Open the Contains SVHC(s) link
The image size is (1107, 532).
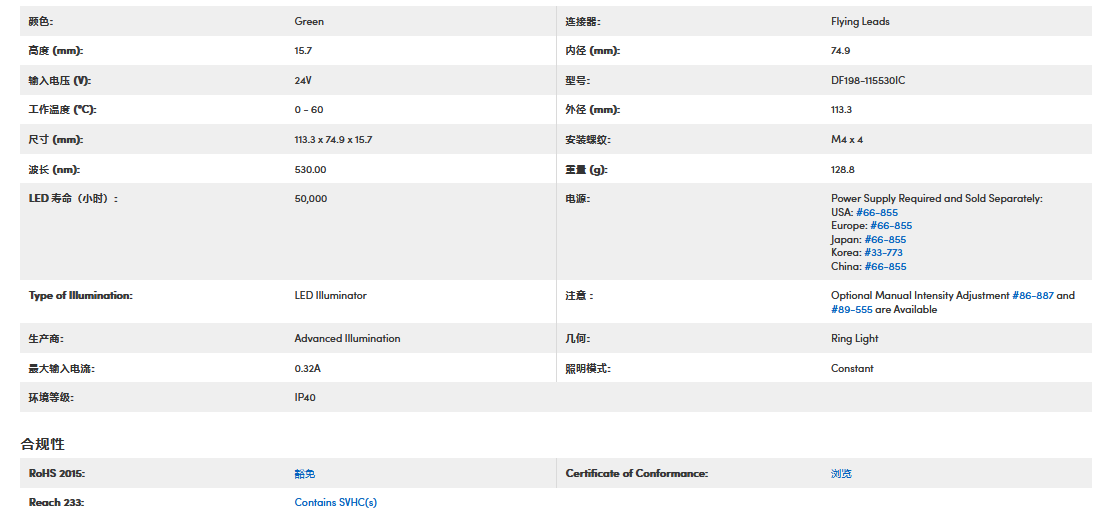(336, 503)
